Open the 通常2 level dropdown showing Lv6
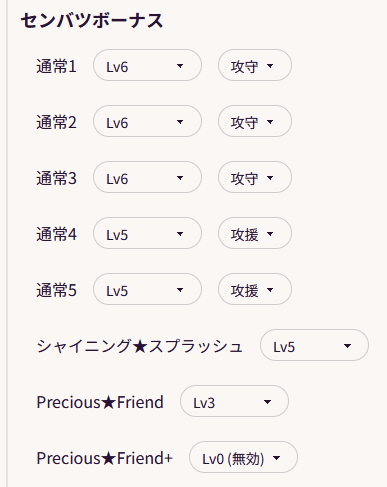 coord(147,121)
